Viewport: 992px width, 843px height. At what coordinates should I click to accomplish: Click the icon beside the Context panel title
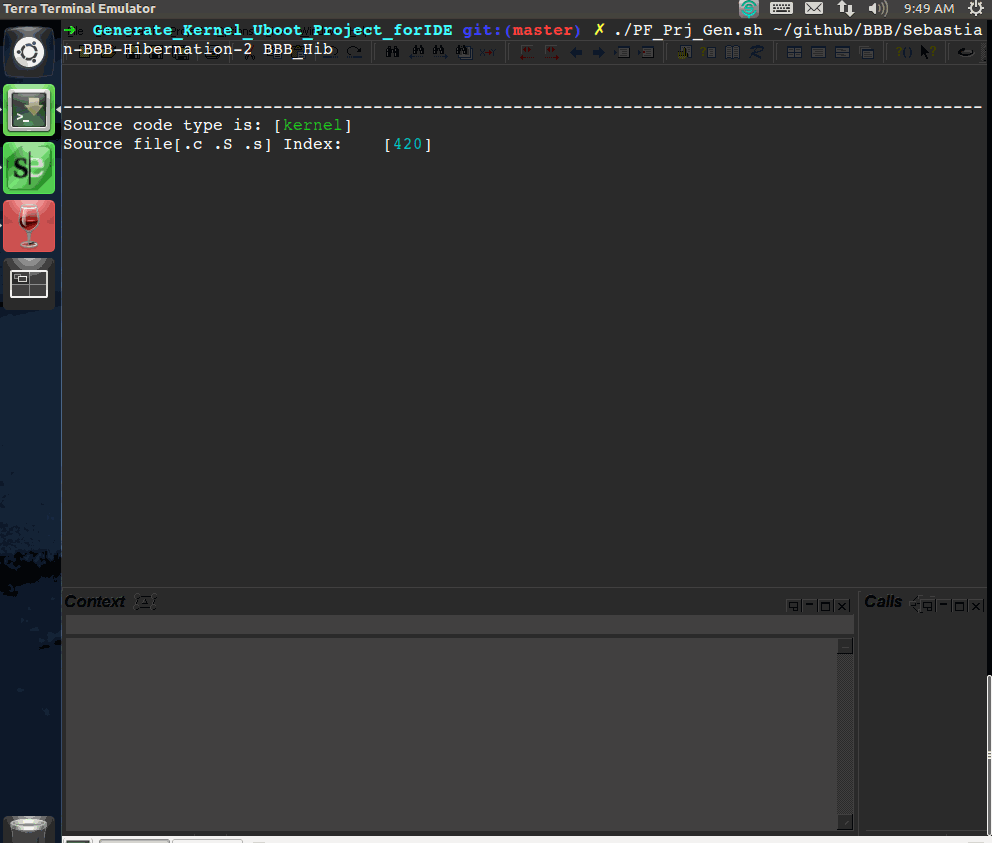pos(145,602)
